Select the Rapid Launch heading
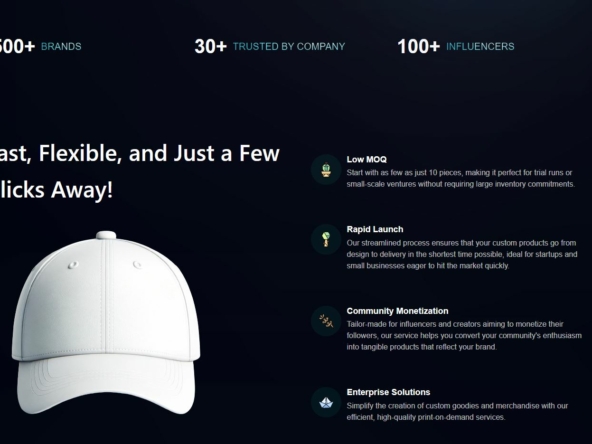Viewport: 592px width, 444px height. [375, 229]
